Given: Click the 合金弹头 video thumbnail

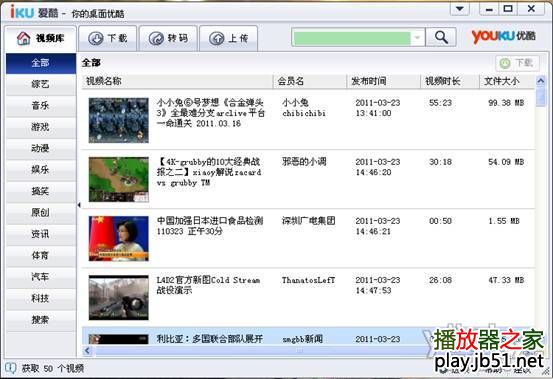Looking at the screenshot, I should (x=118, y=120).
